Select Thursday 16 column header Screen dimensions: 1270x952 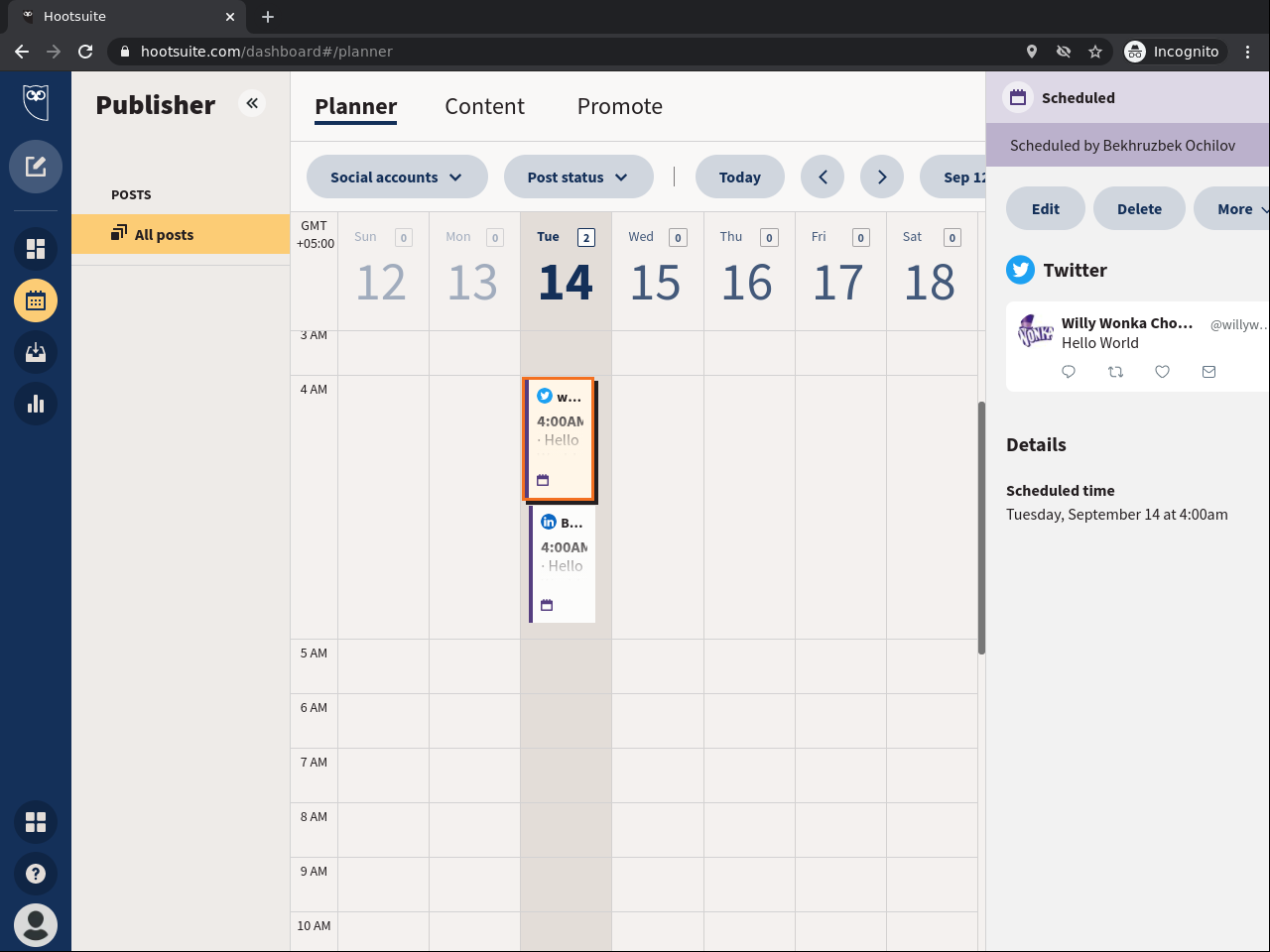coord(749,270)
